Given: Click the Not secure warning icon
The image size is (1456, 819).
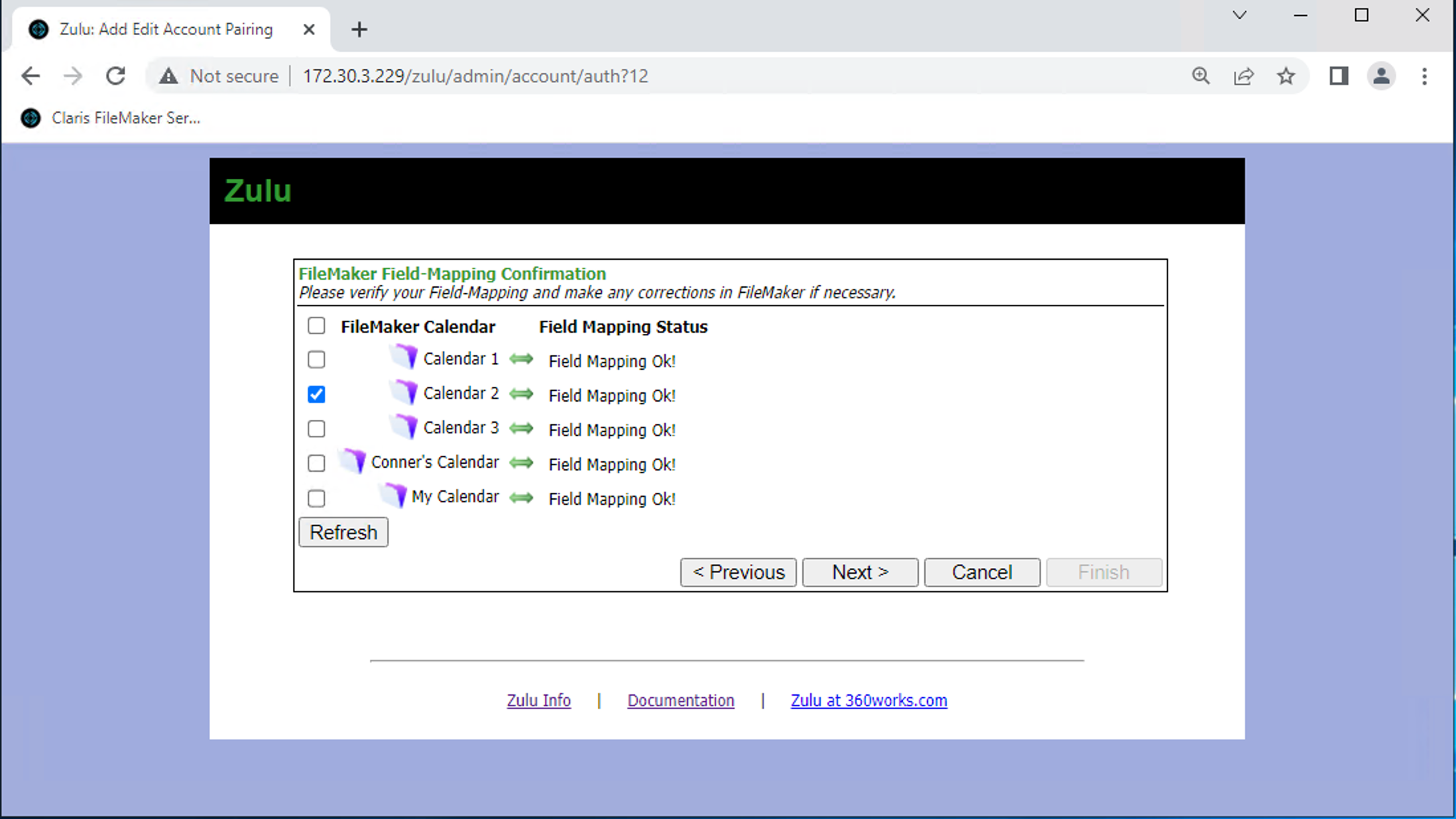Looking at the screenshot, I should tap(168, 76).
